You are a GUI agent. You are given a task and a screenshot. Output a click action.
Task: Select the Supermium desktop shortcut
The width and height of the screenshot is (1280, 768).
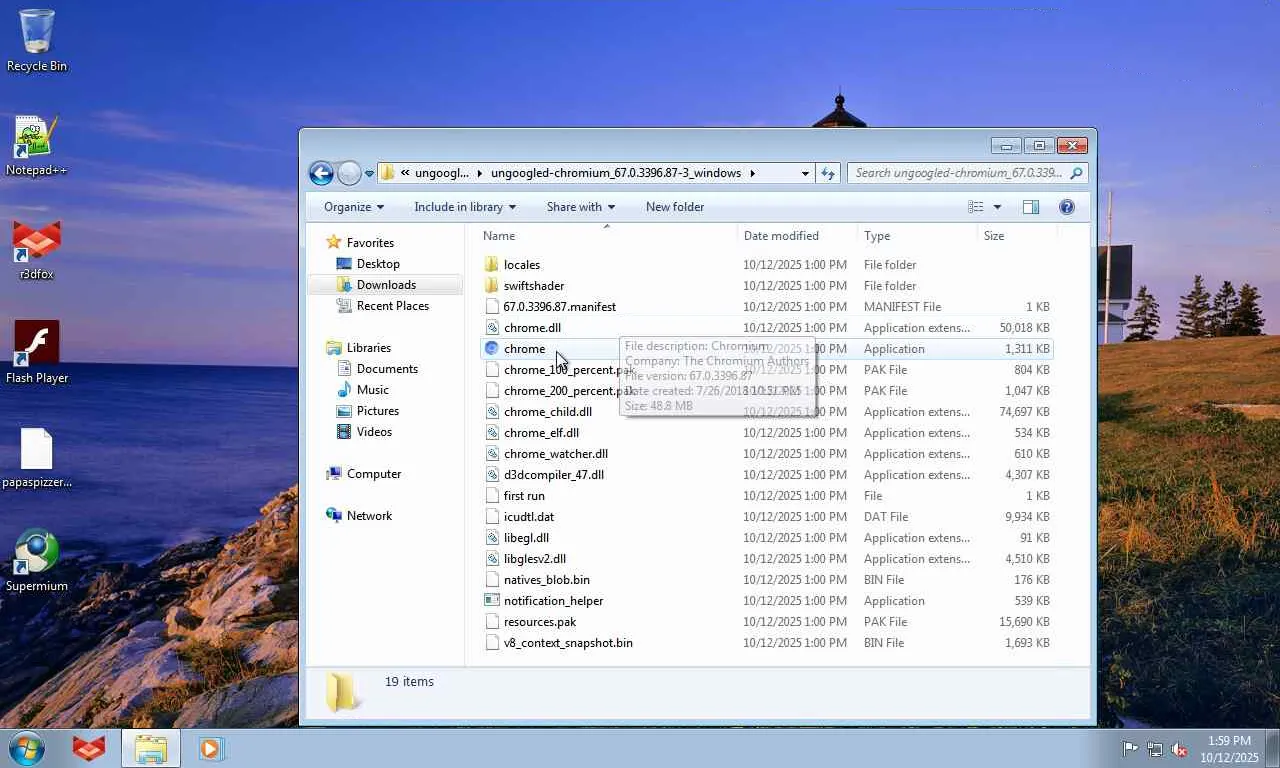click(37, 560)
